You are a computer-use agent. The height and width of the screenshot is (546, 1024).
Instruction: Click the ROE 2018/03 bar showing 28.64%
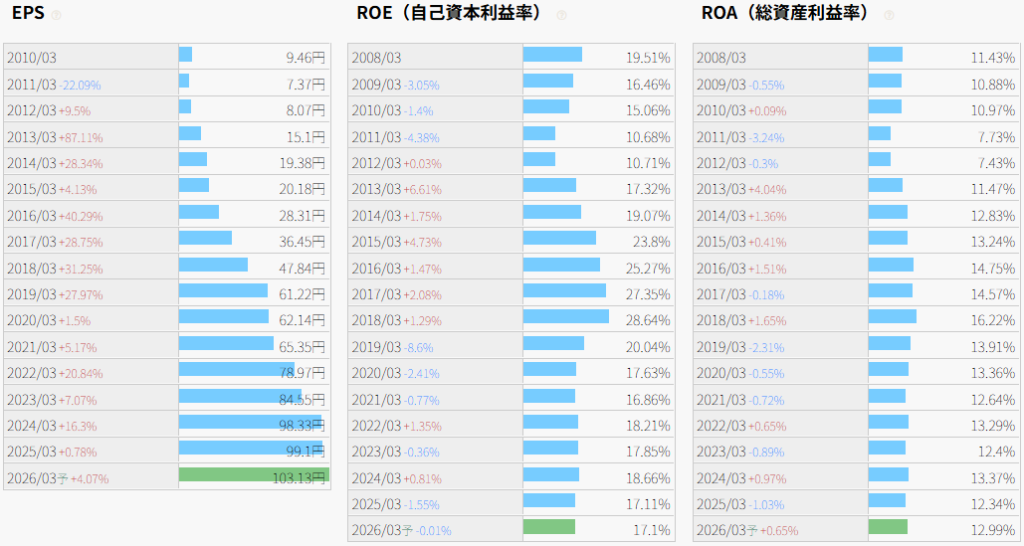[565, 317]
